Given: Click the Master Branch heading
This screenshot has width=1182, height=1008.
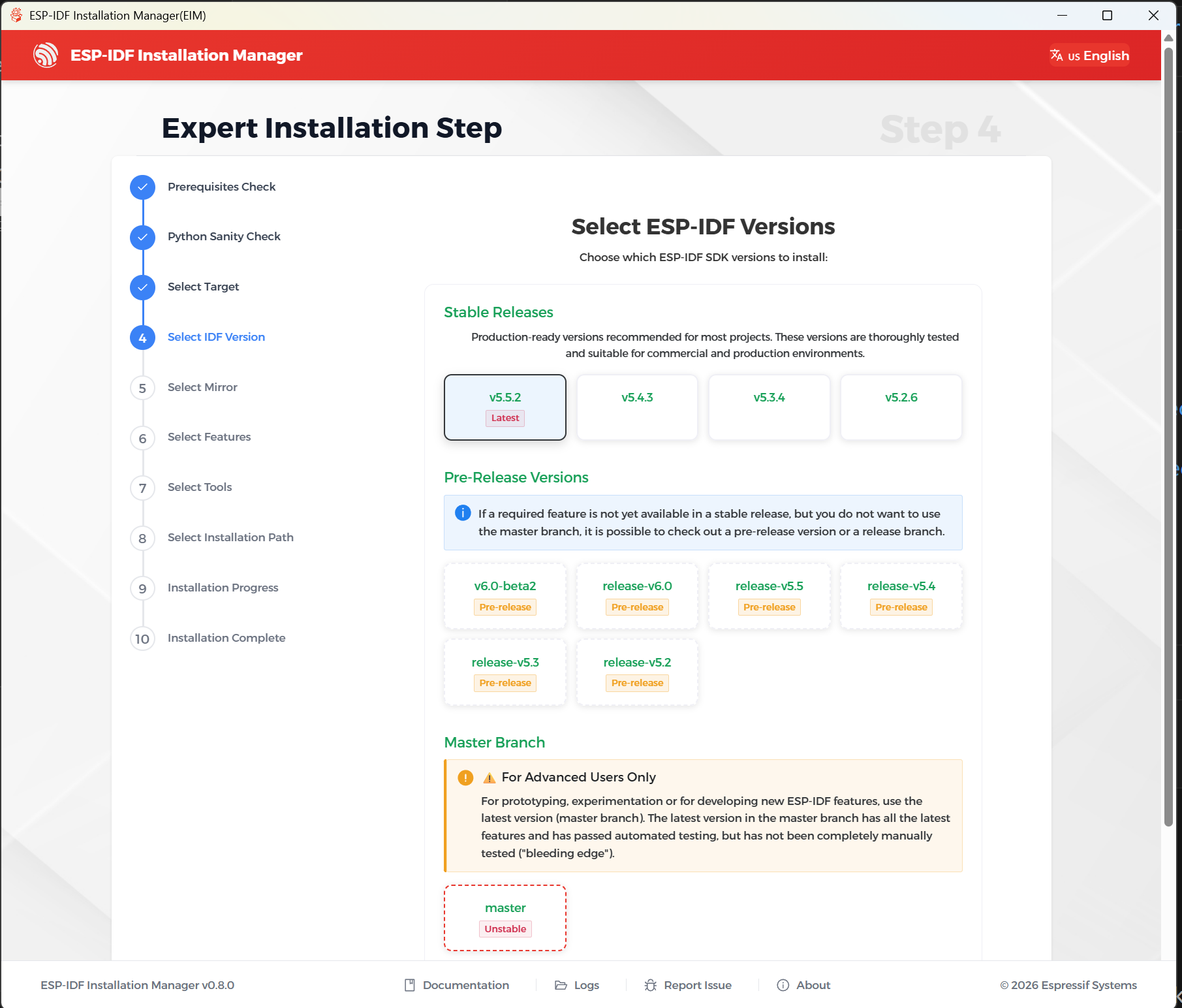Looking at the screenshot, I should point(495,742).
